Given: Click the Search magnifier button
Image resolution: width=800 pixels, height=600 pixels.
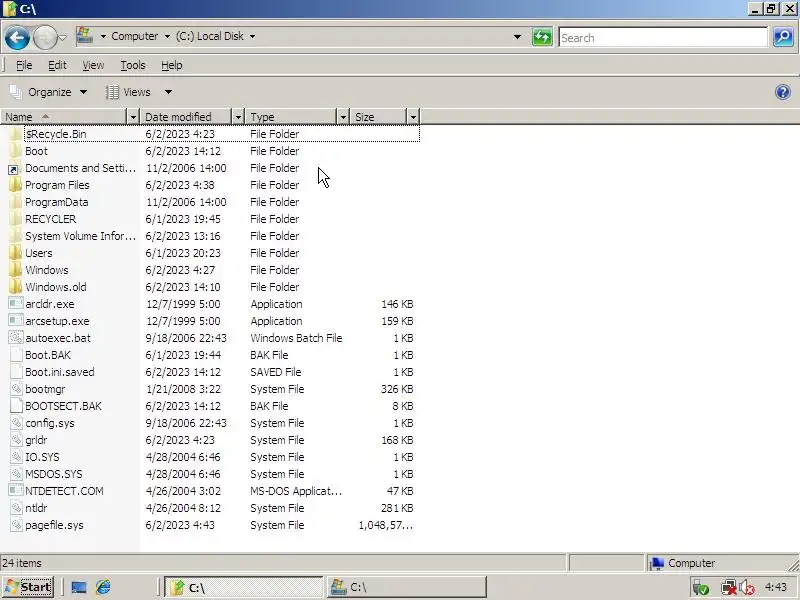Looking at the screenshot, I should 783,37.
